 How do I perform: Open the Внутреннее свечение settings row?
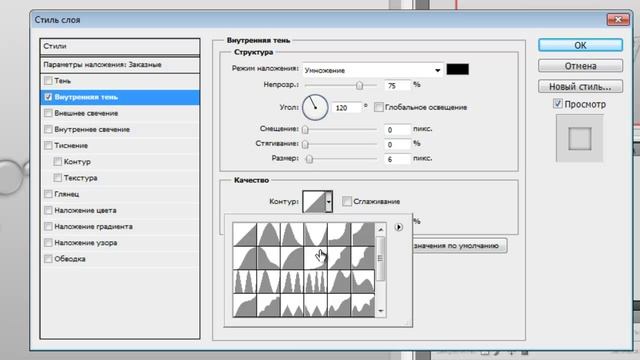coord(120,129)
